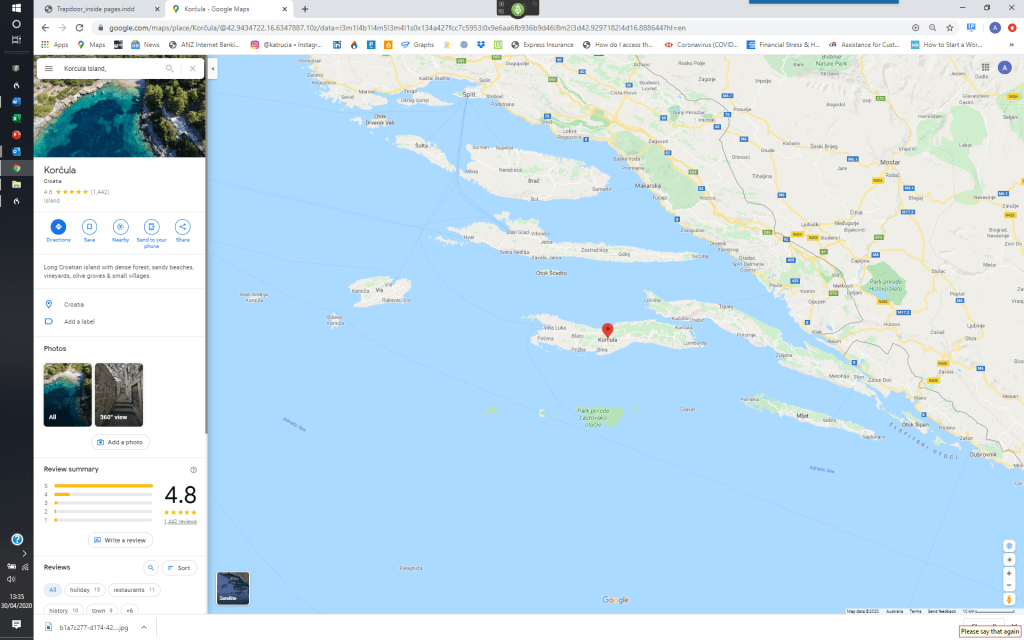The image size is (1024, 640).
Task: Search within reviews using magnifier icon
Action: click(150, 567)
